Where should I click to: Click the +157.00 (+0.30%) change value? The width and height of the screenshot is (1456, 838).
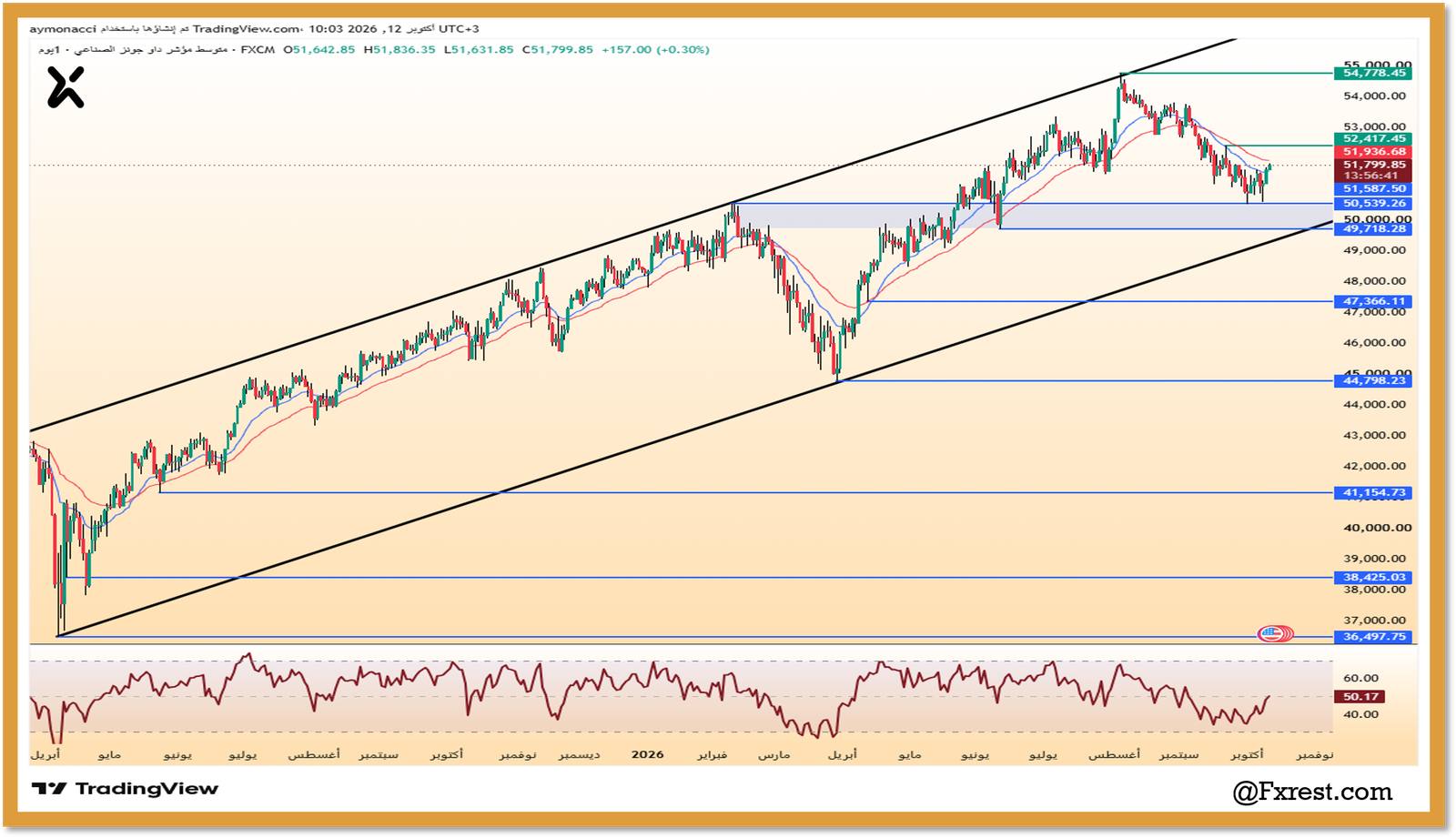[x=655, y=50]
